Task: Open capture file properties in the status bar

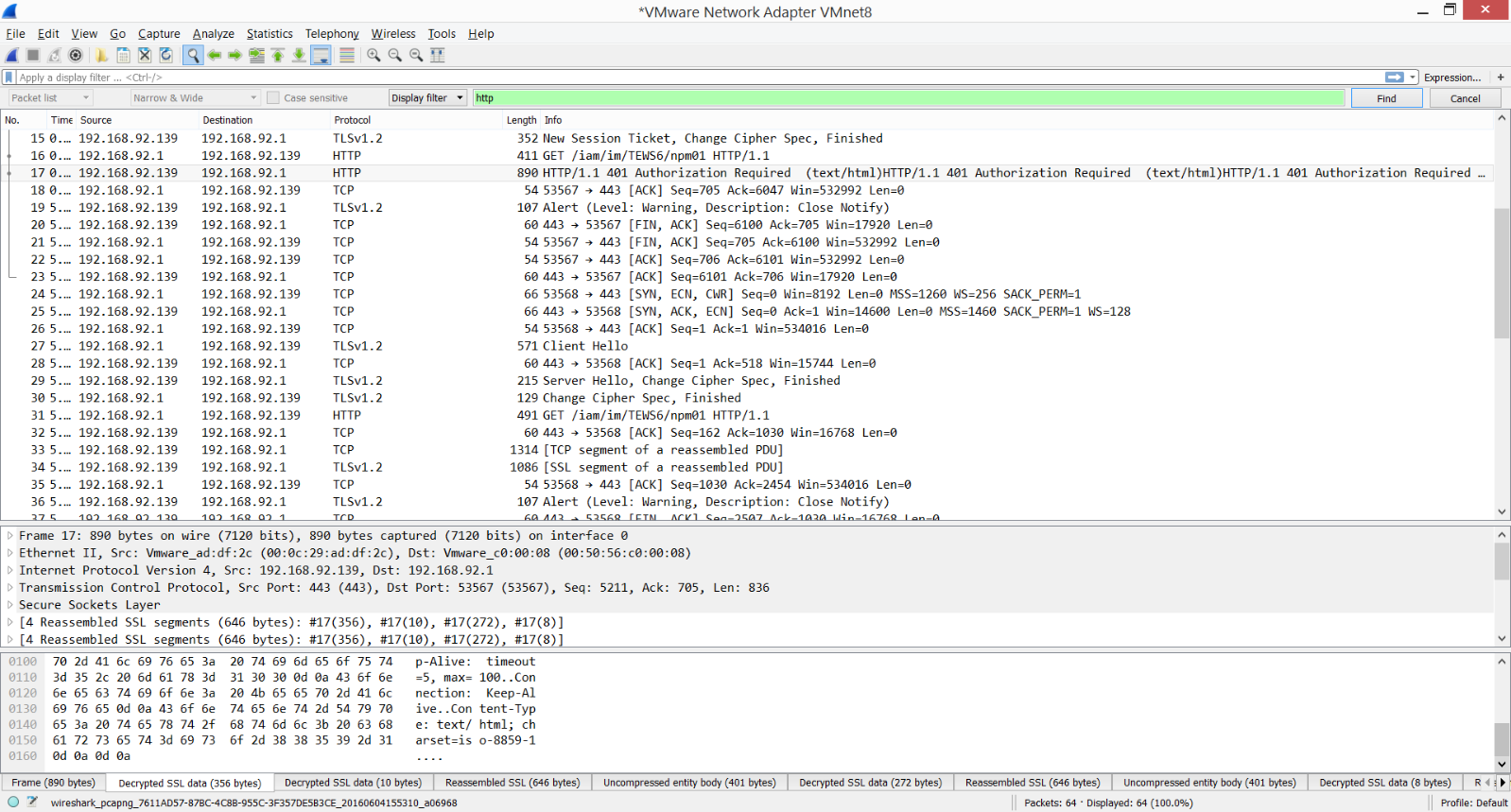Action: pos(32,802)
